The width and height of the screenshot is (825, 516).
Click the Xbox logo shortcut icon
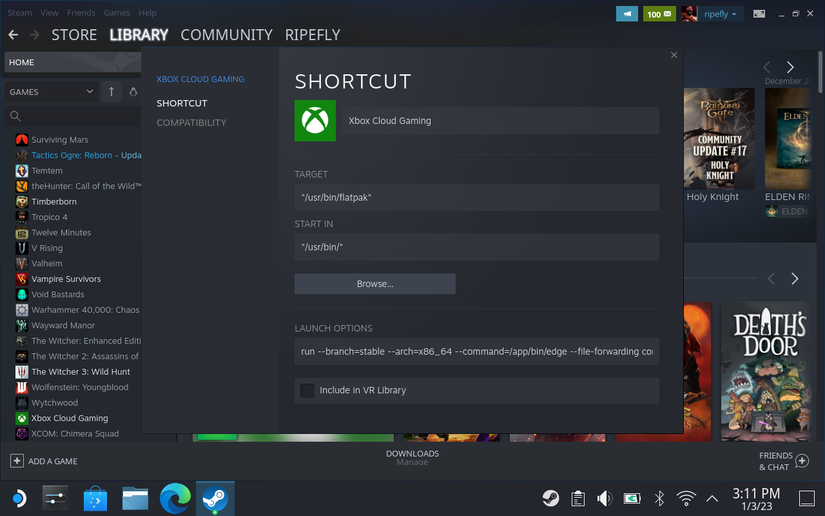[315, 121]
